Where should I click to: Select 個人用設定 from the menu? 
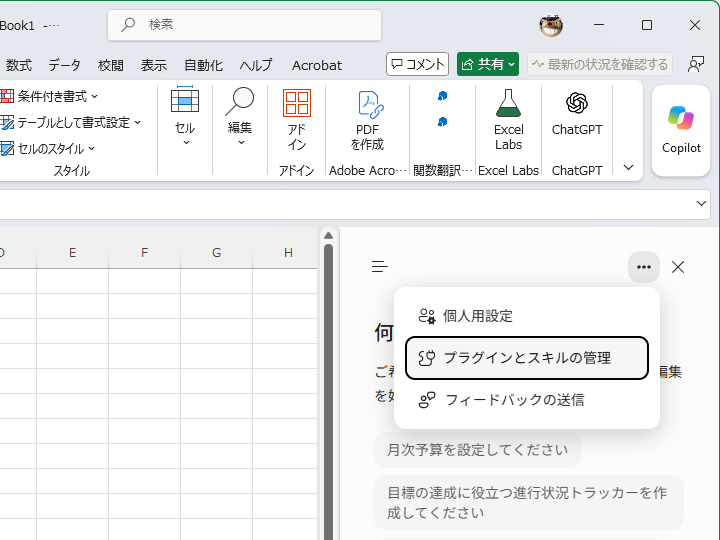pyautogui.click(x=527, y=316)
